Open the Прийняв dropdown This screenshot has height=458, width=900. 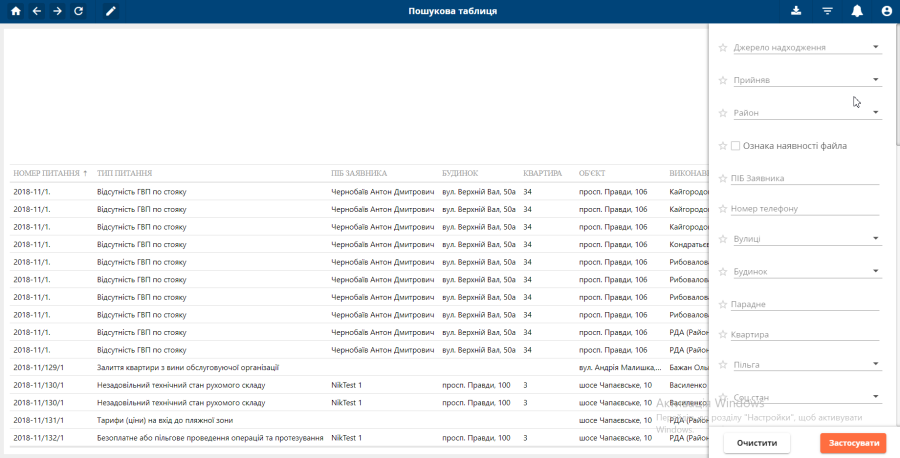[875, 80]
